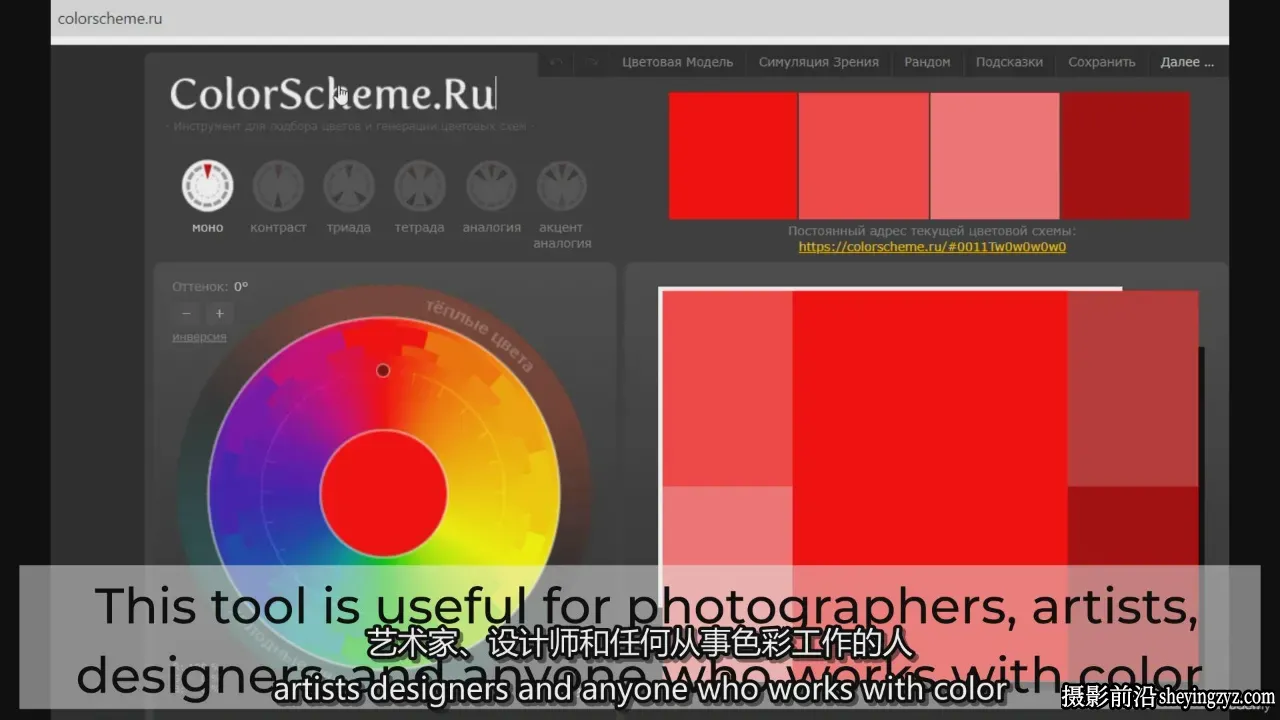Image resolution: width=1280 pixels, height=720 pixels.
Task: Click the tagline text under the ColorScheme.Ru logo
Action: click(349, 127)
